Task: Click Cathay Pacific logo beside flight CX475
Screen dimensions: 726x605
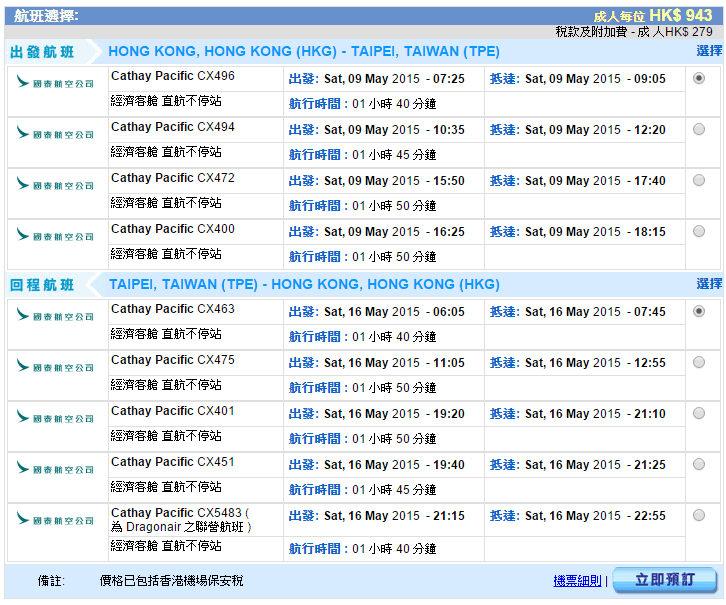Action: point(55,367)
